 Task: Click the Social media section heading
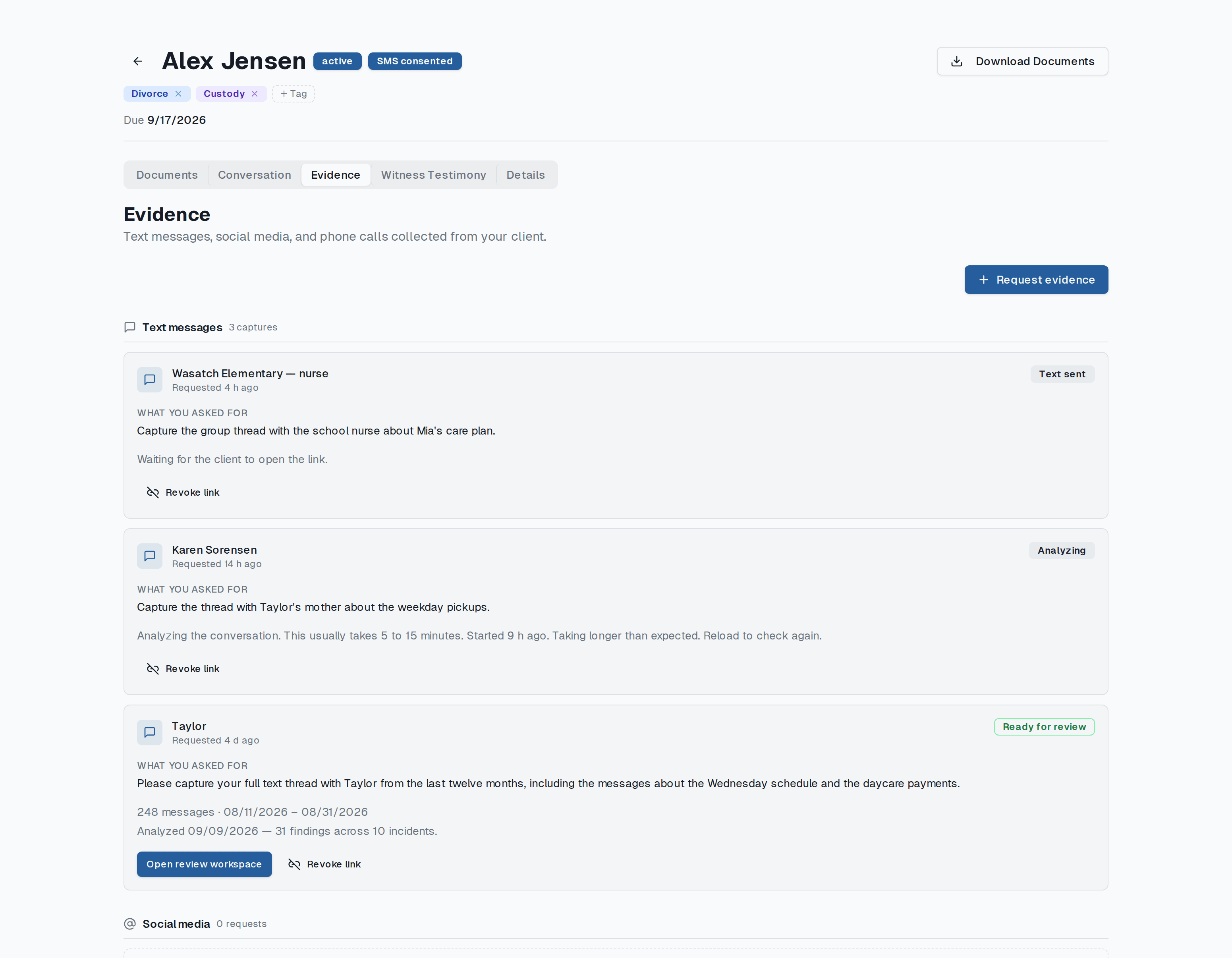(176, 923)
